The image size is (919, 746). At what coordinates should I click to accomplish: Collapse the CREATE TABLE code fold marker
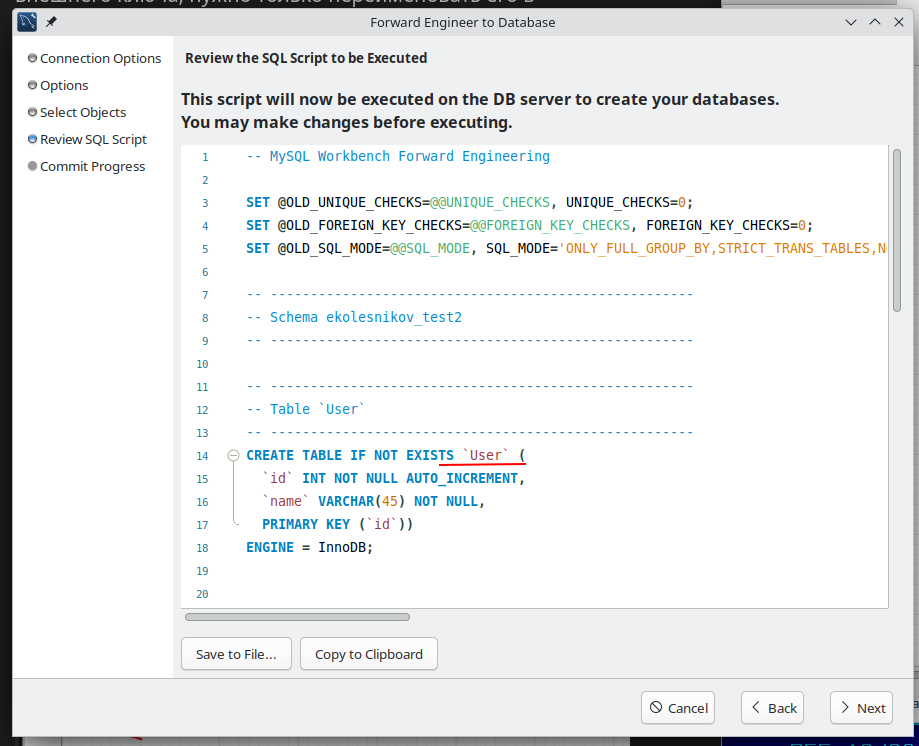(x=234, y=456)
